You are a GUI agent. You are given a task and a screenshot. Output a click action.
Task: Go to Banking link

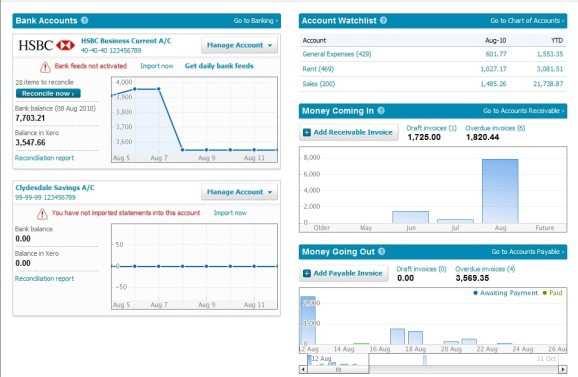(255, 21)
